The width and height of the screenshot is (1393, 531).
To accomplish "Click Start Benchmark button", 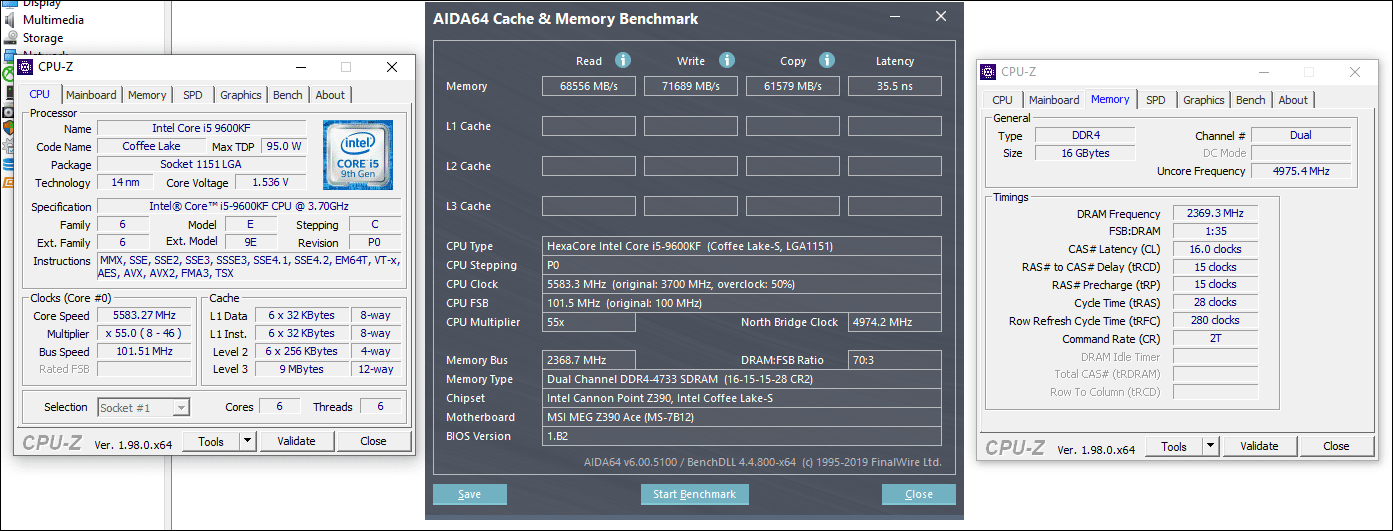I will 694,494.
